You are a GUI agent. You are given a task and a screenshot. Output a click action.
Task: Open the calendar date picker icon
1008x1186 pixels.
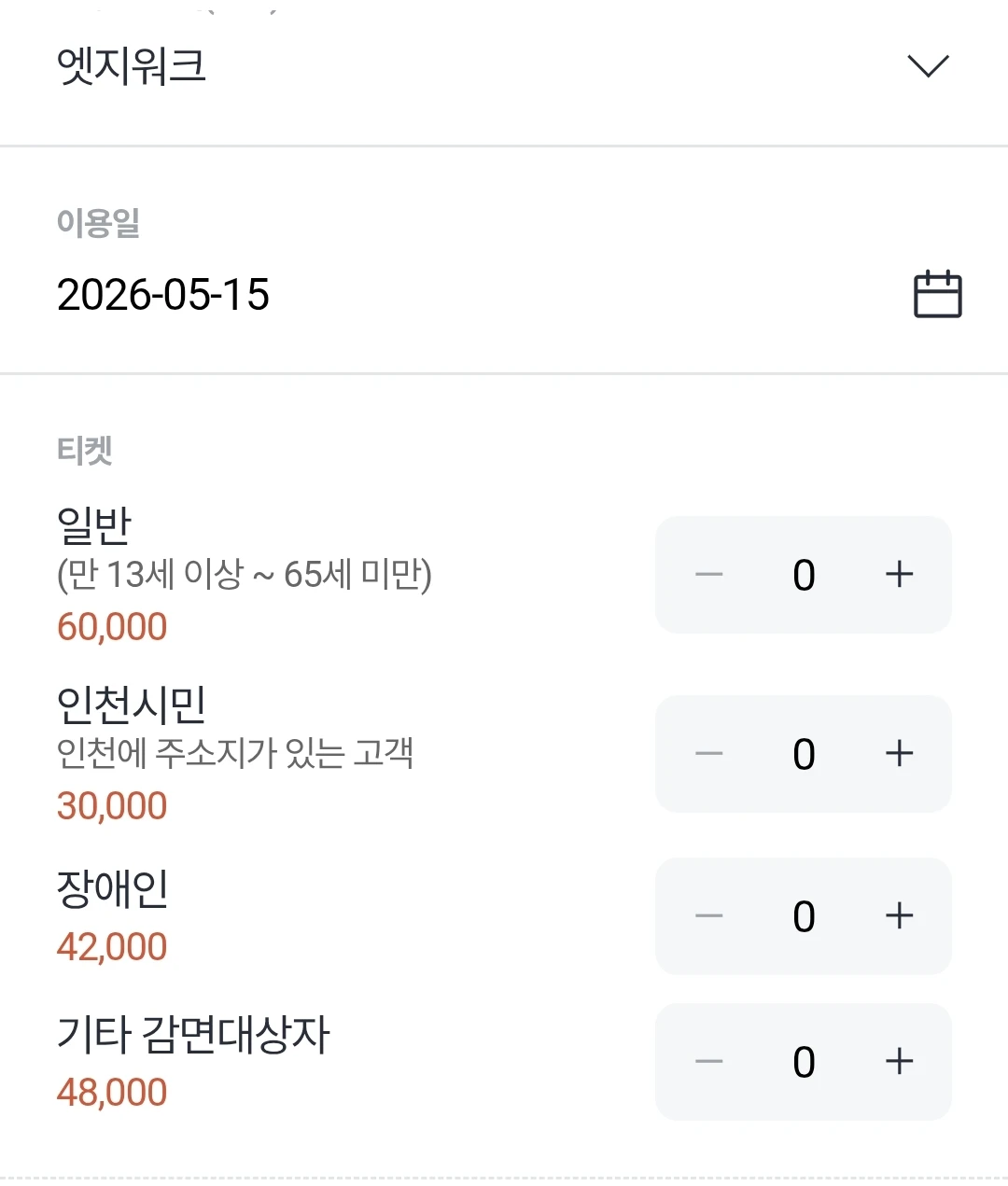click(937, 295)
